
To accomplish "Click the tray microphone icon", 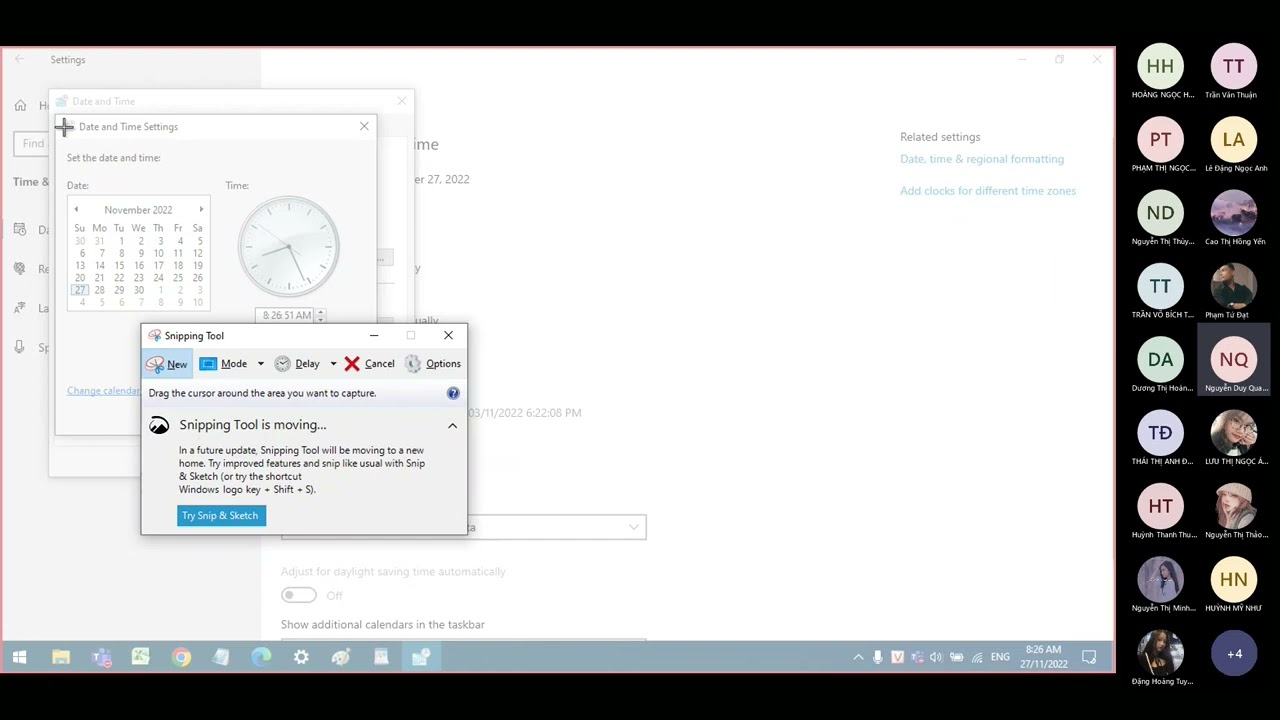I will [x=878, y=657].
